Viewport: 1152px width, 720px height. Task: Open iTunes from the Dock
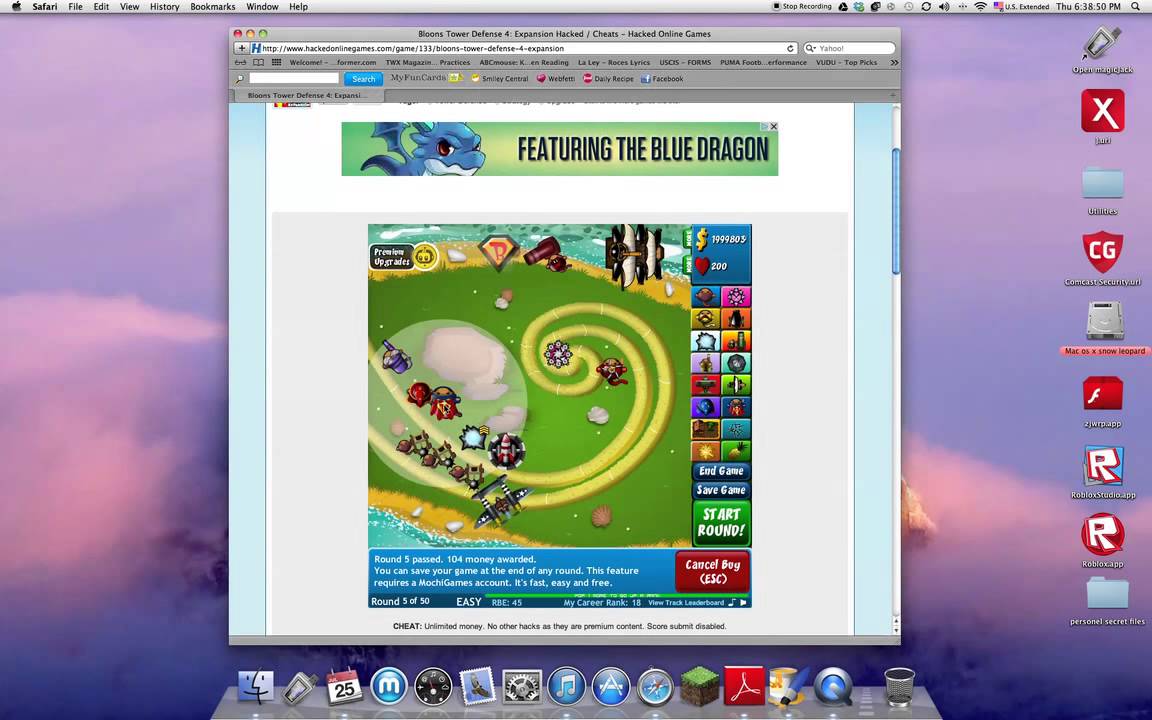(x=566, y=685)
